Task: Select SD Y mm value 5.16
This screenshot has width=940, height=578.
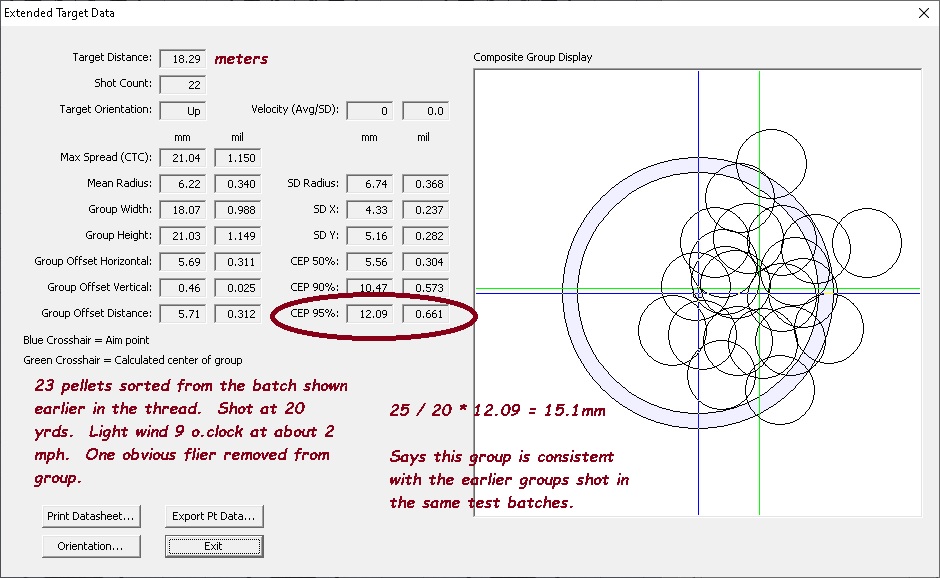Action: (x=370, y=236)
